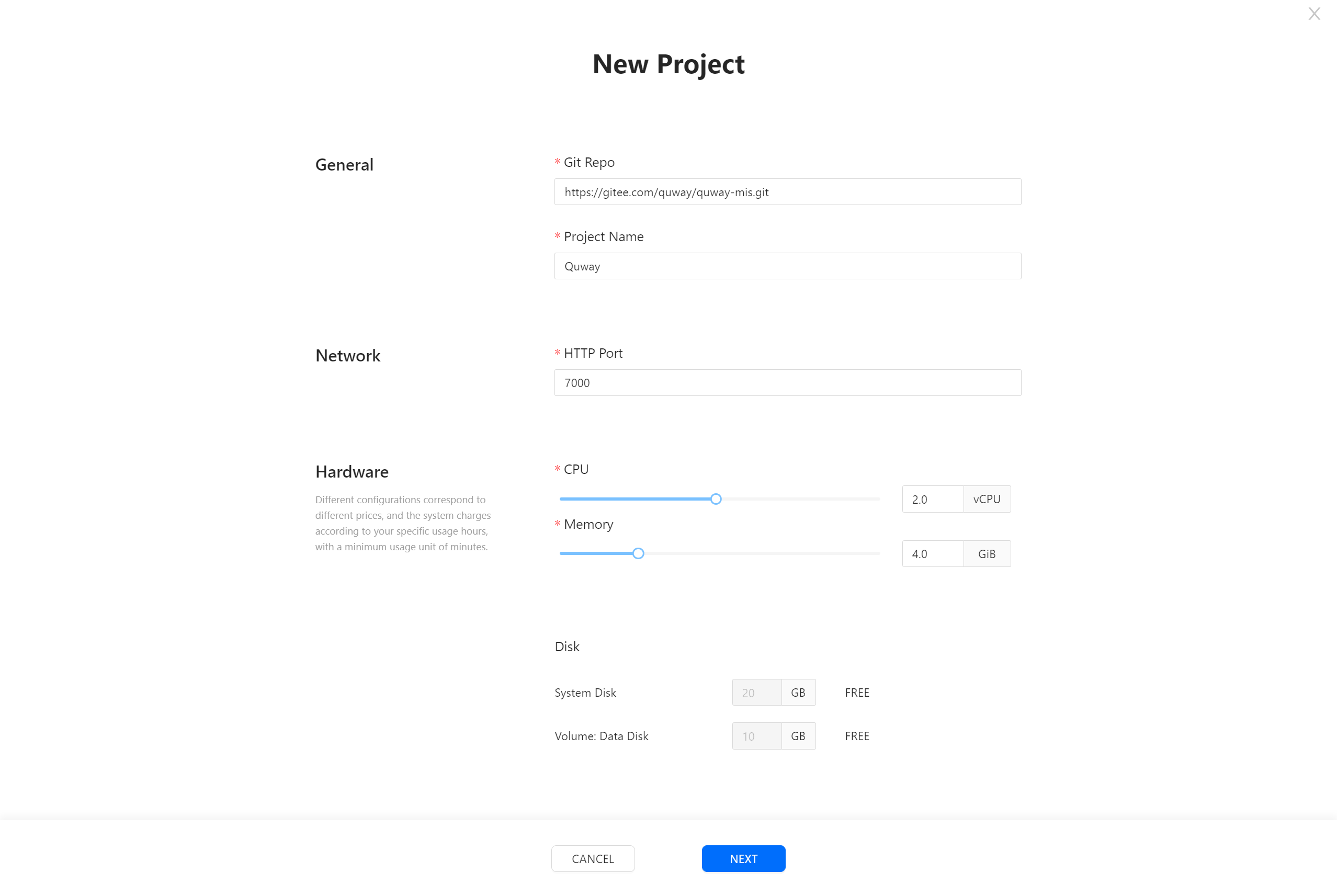Click the Memory slider handle
Screen dimensions: 1337x896
point(639,553)
